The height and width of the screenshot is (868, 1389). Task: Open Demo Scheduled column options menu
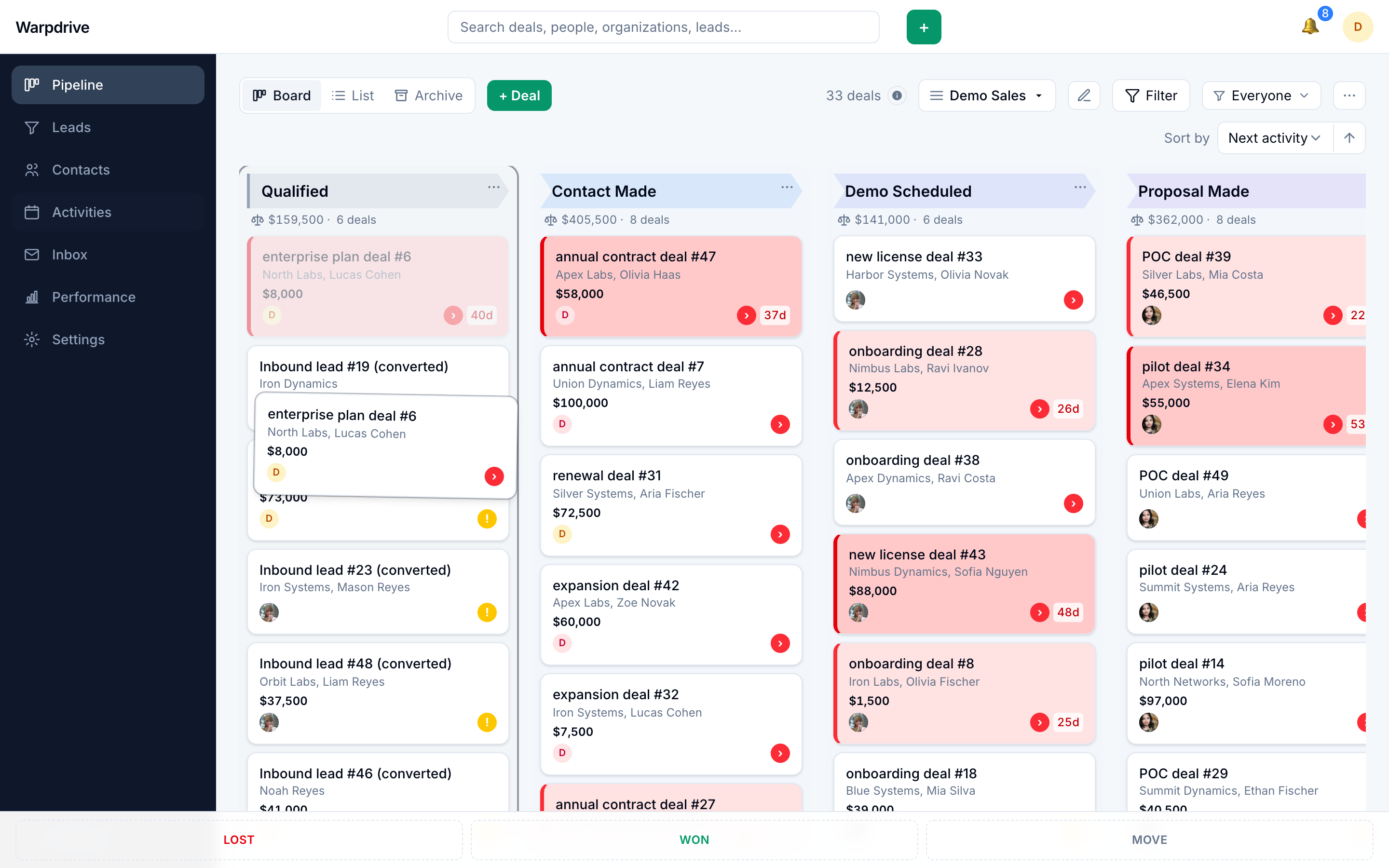coord(1080,187)
